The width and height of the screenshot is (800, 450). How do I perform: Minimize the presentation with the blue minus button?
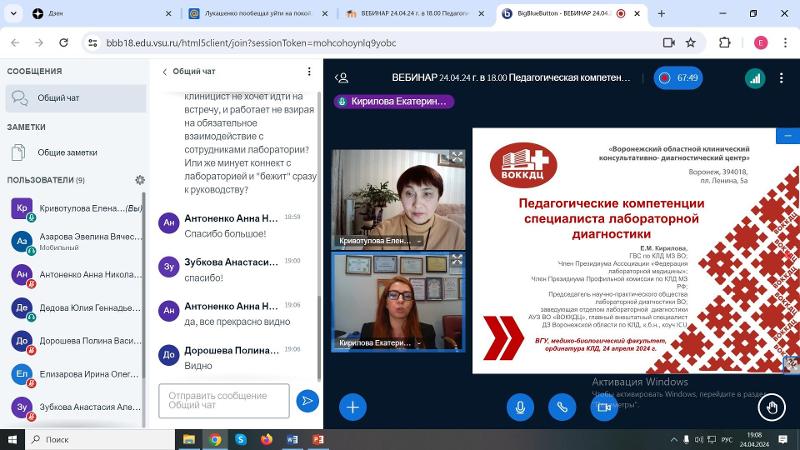coord(789,135)
